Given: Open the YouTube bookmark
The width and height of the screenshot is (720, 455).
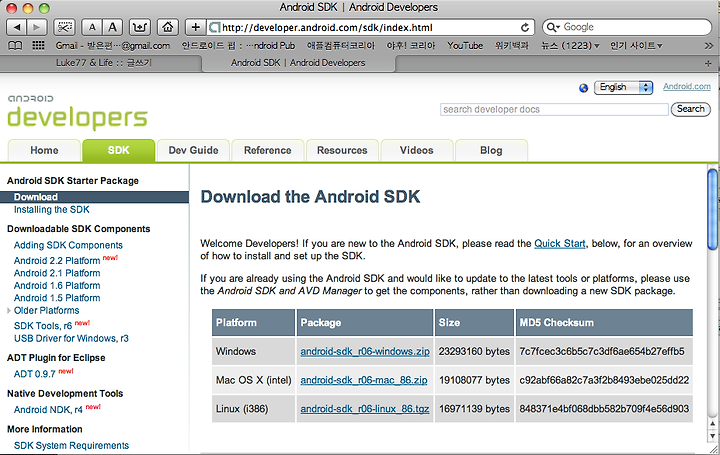Looking at the screenshot, I should (x=465, y=45).
